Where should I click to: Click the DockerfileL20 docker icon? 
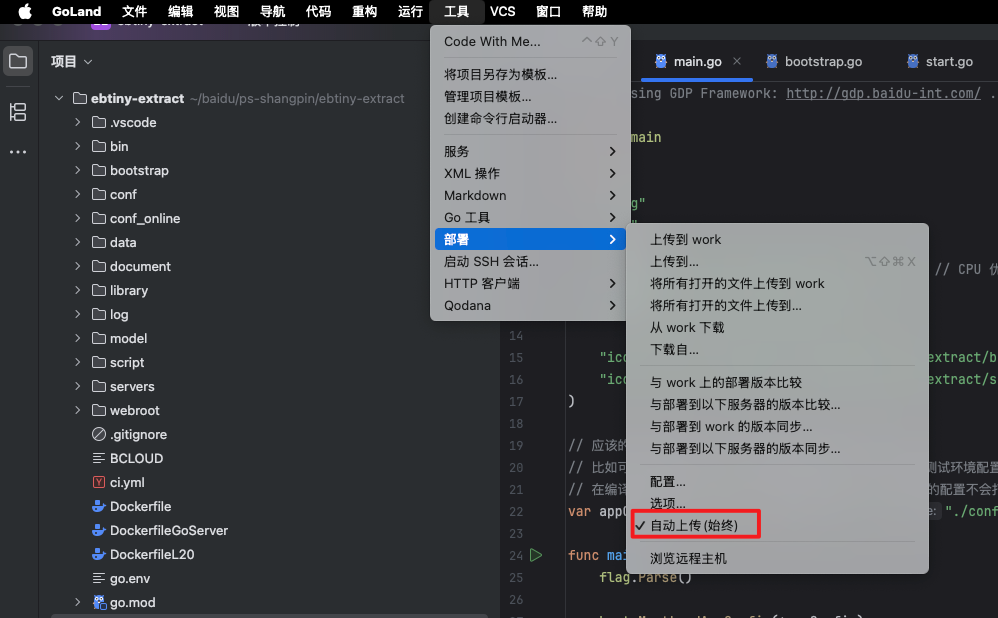(99, 554)
